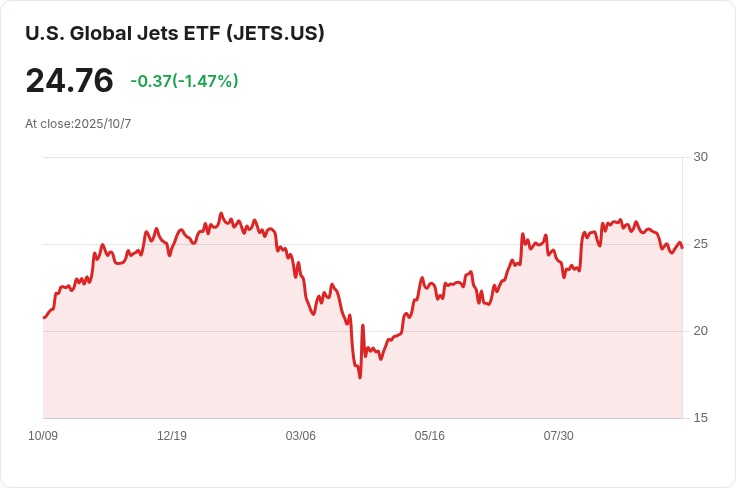
Task: Click the rightmost end of the price line
Action: (682, 246)
